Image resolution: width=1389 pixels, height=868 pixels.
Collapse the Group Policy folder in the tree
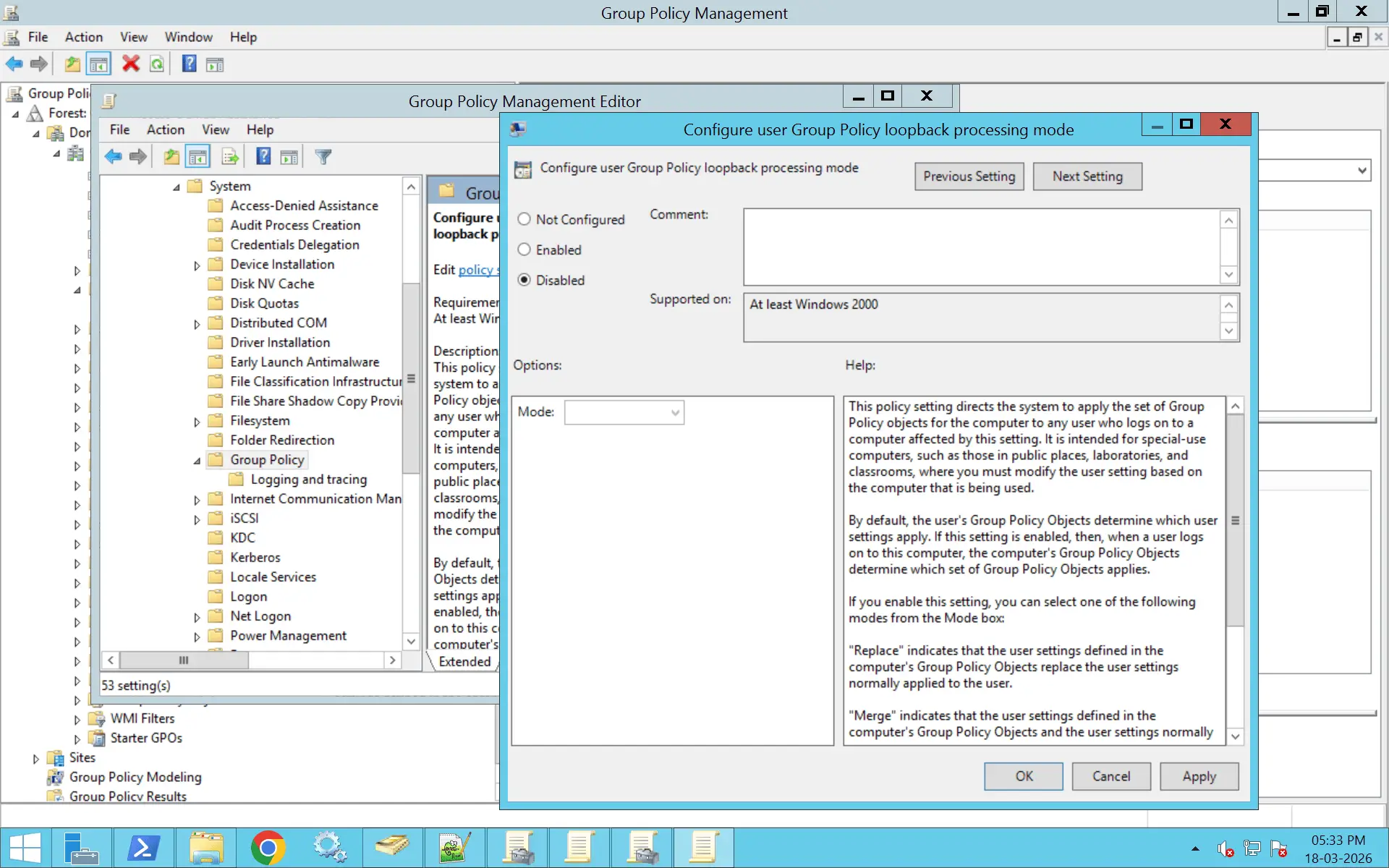click(196, 460)
